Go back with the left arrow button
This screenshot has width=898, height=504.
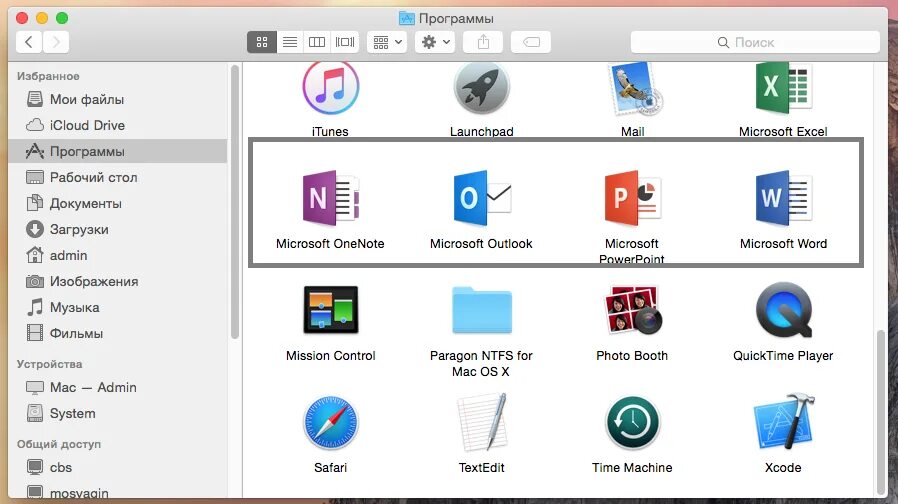tap(29, 42)
